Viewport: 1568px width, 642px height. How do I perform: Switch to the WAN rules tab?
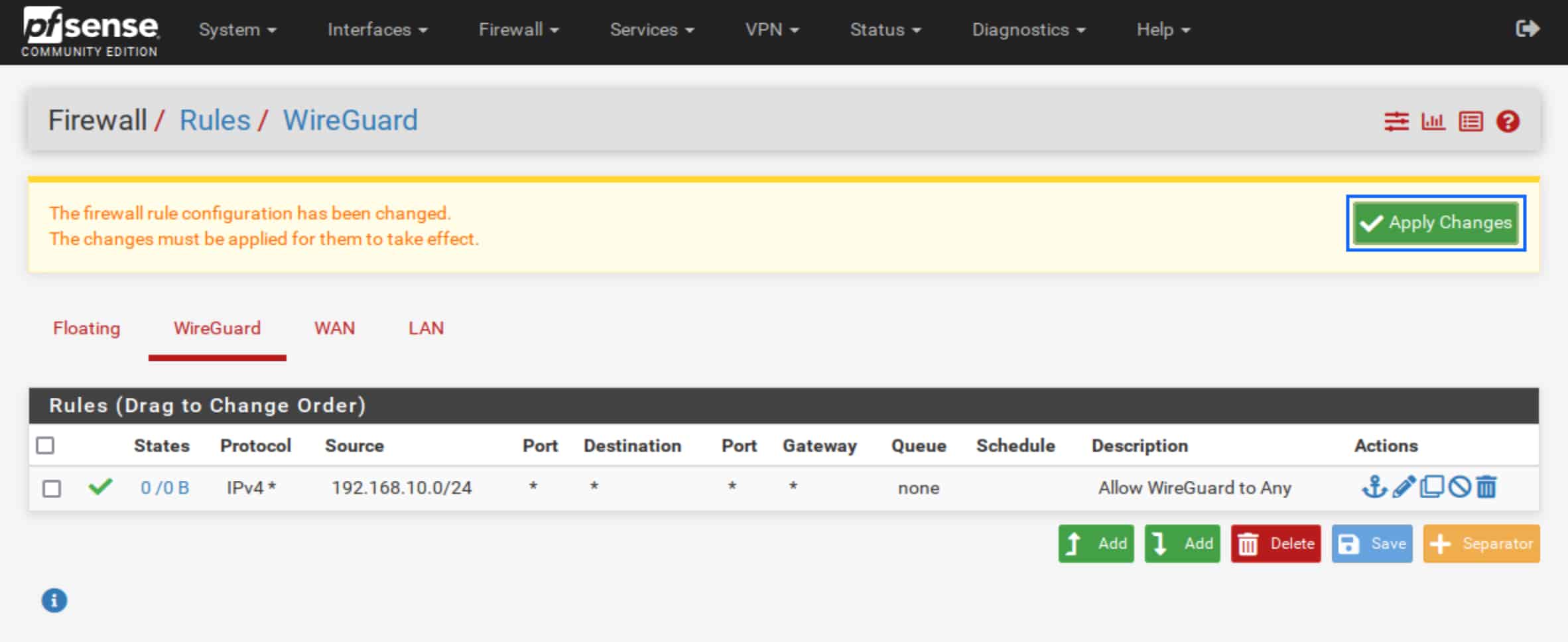coord(335,328)
